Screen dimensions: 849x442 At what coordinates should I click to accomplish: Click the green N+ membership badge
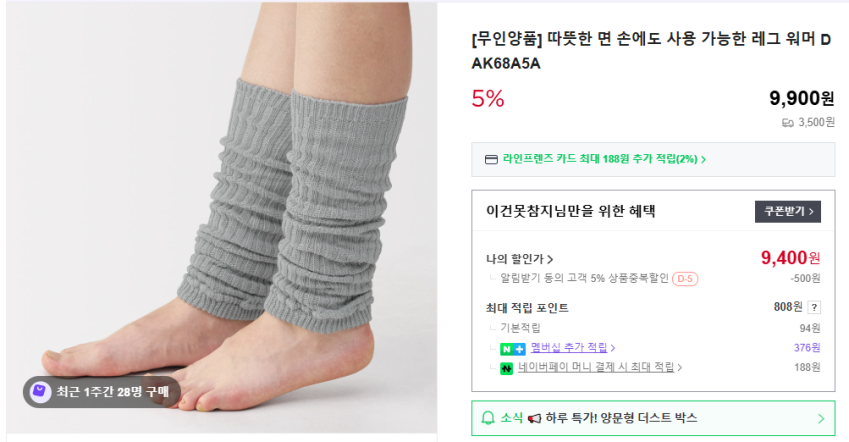(x=512, y=349)
